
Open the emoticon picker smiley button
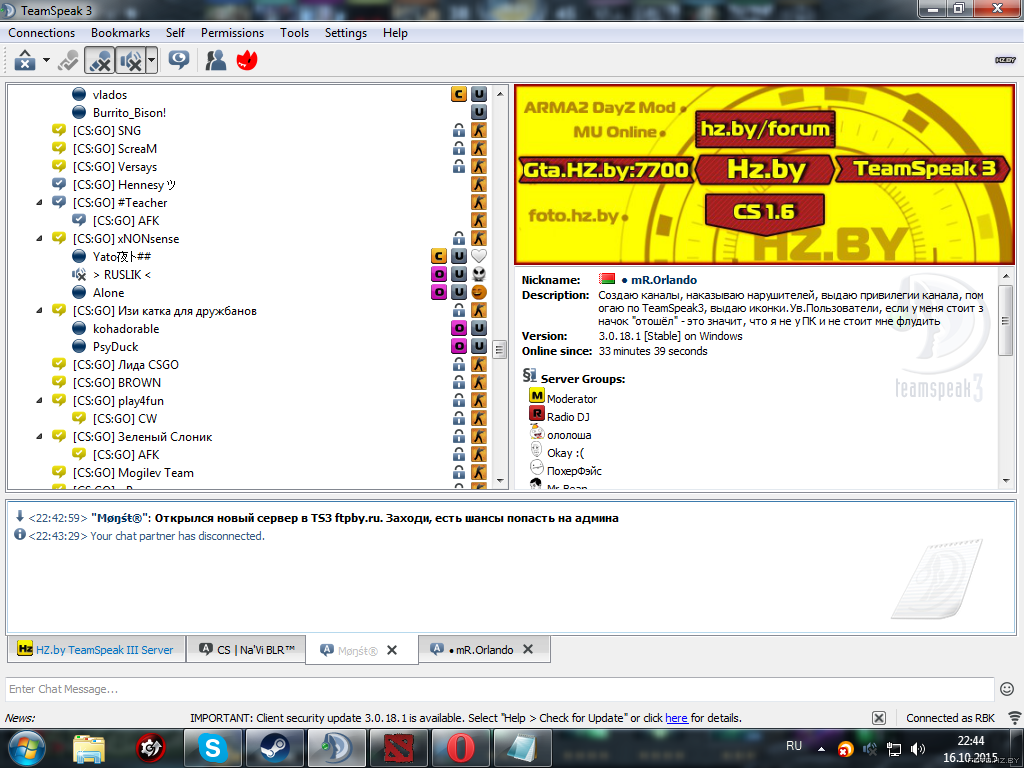(x=1007, y=689)
